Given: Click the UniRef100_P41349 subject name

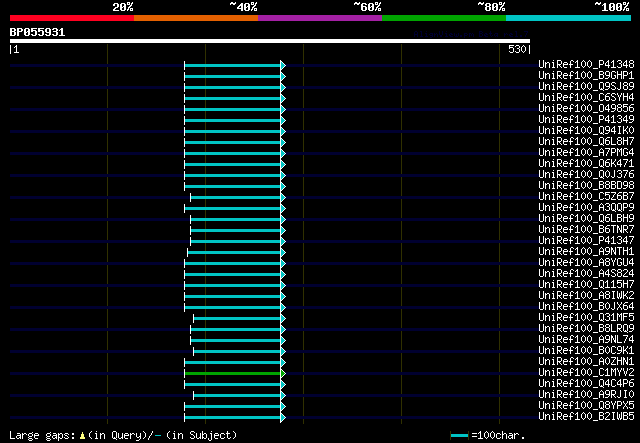Looking at the screenshot, I should point(586,119).
